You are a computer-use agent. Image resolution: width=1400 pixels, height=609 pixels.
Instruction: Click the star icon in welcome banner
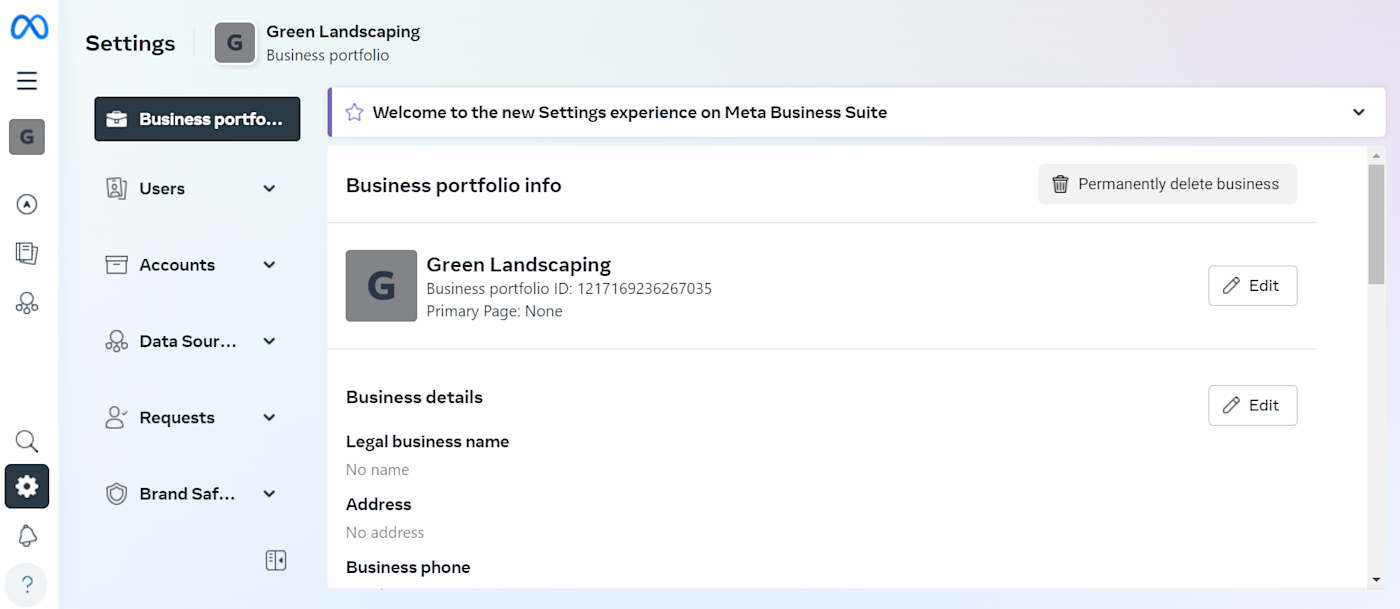point(354,112)
